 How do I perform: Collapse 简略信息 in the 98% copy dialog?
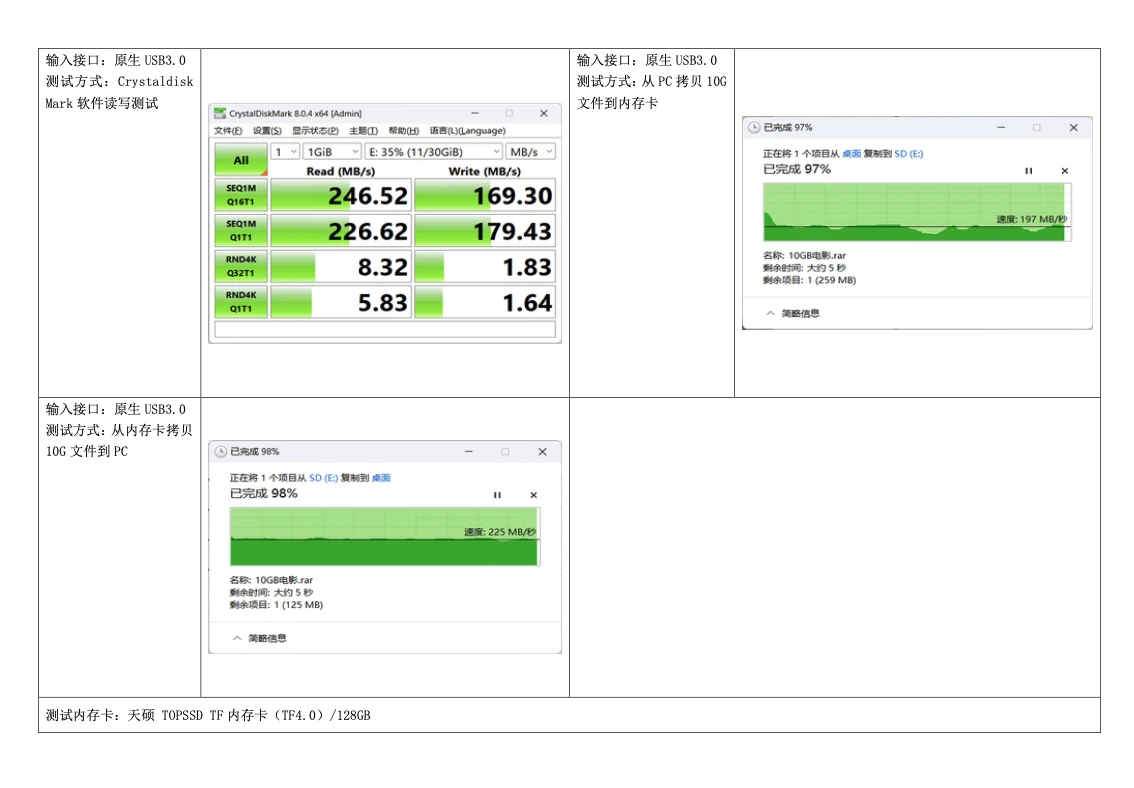pos(259,638)
